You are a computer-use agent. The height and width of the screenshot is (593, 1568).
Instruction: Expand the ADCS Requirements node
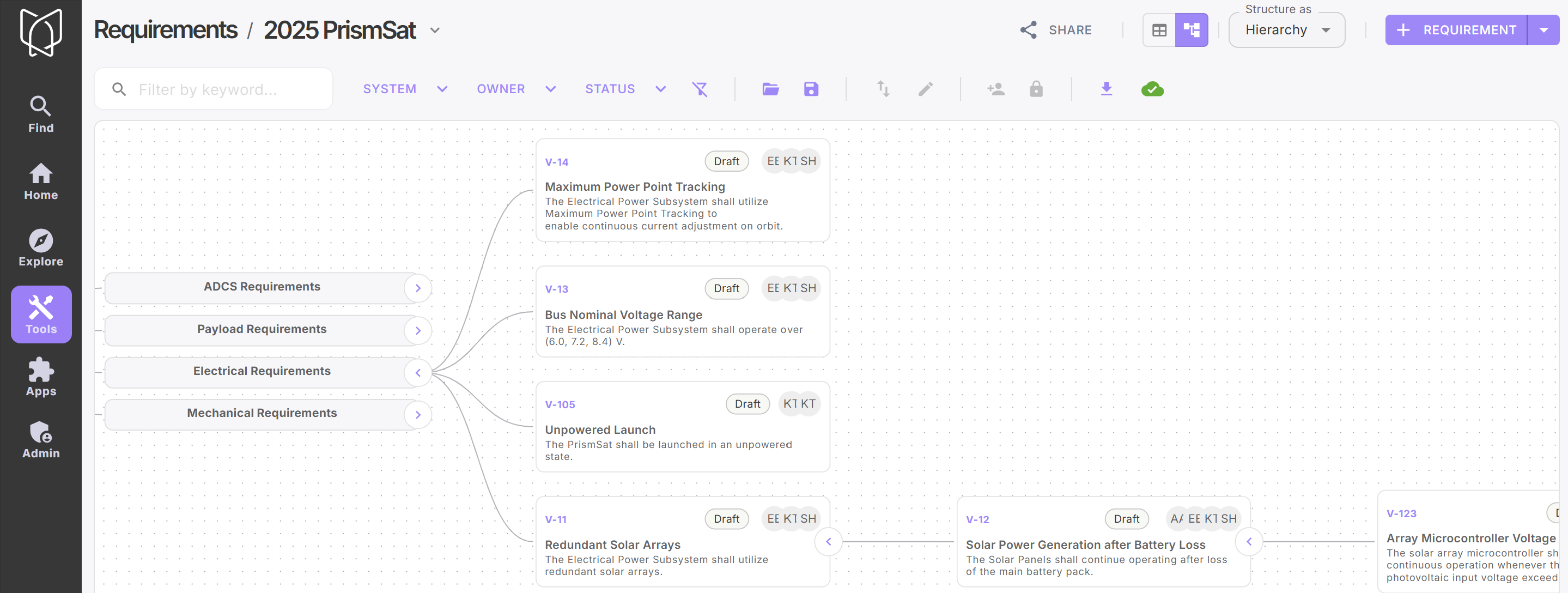pyautogui.click(x=418, y=288)
